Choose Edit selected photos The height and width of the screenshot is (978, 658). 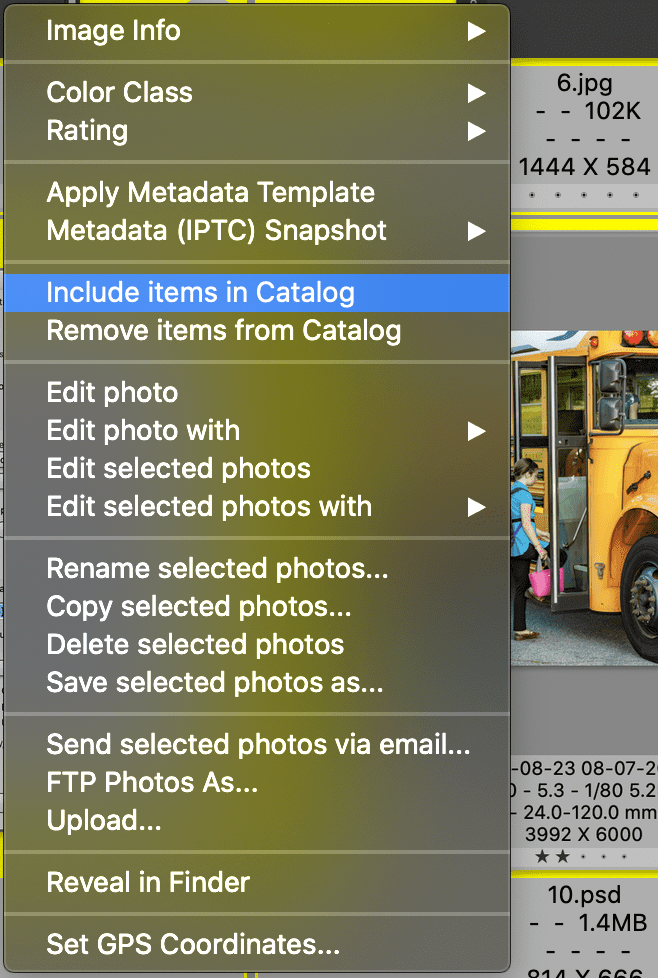tap(257, 469)
